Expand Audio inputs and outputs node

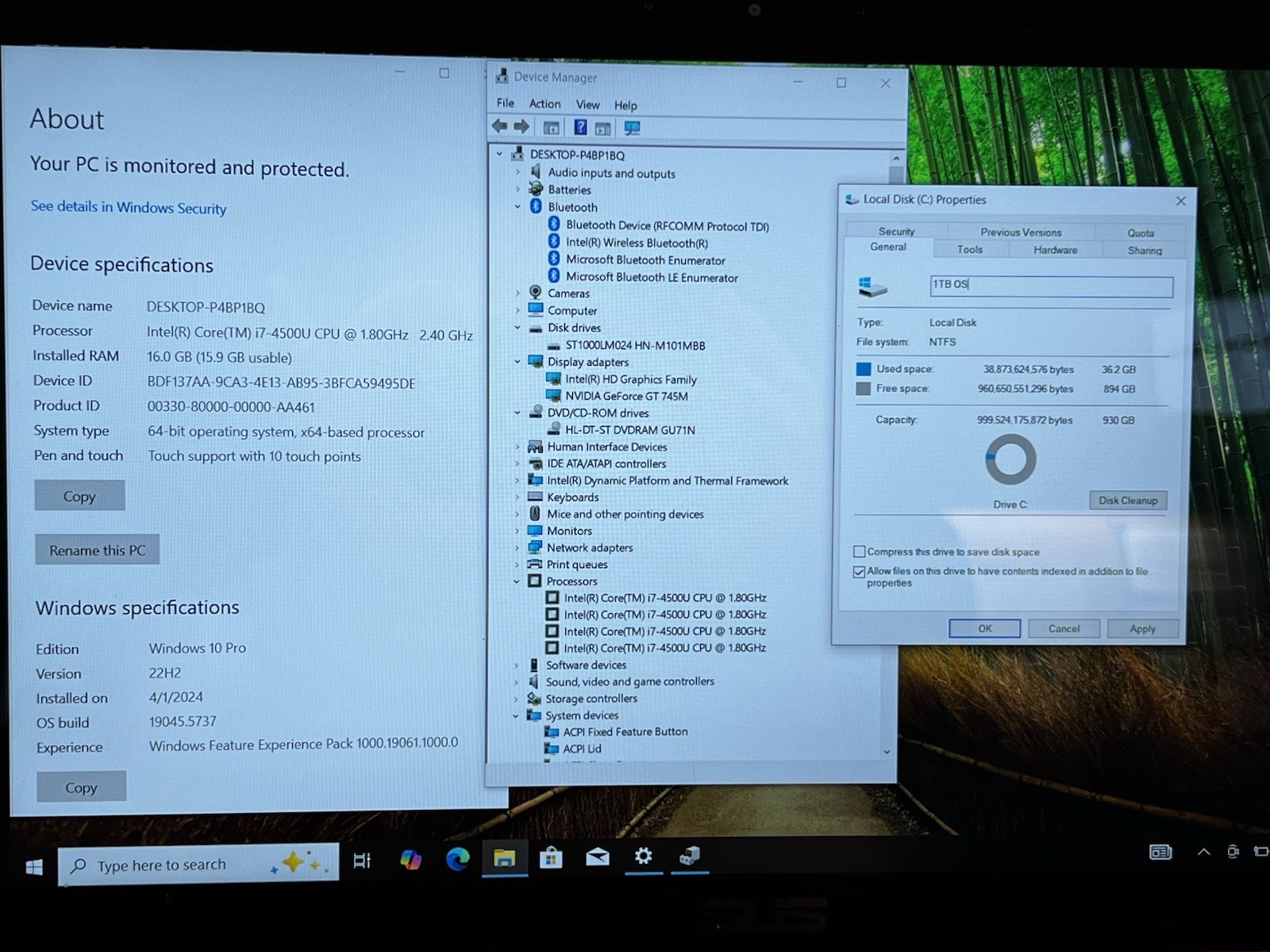tap(518, 172)
